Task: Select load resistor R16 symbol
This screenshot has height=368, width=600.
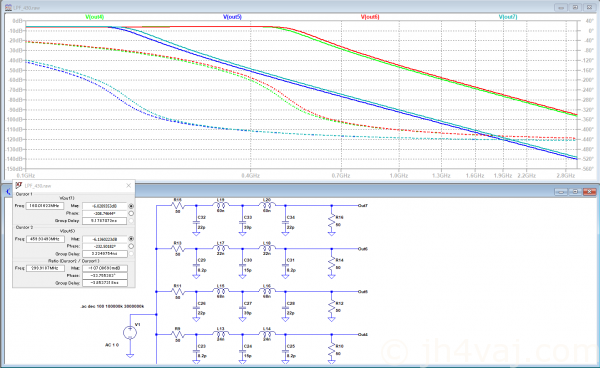Action: (332, 221)
